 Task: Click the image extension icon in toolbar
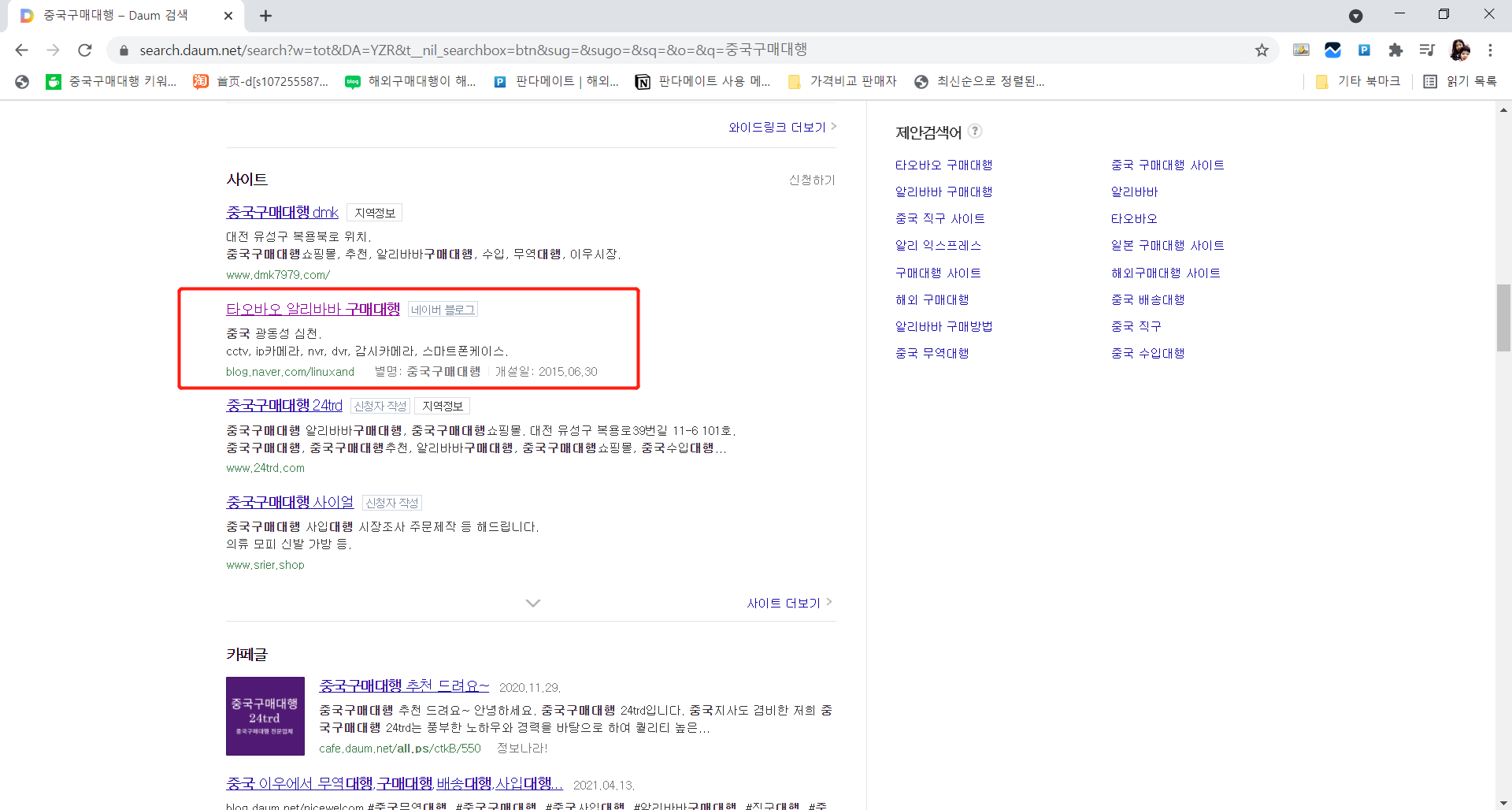pyautogui.click(x=1301, y=50)
